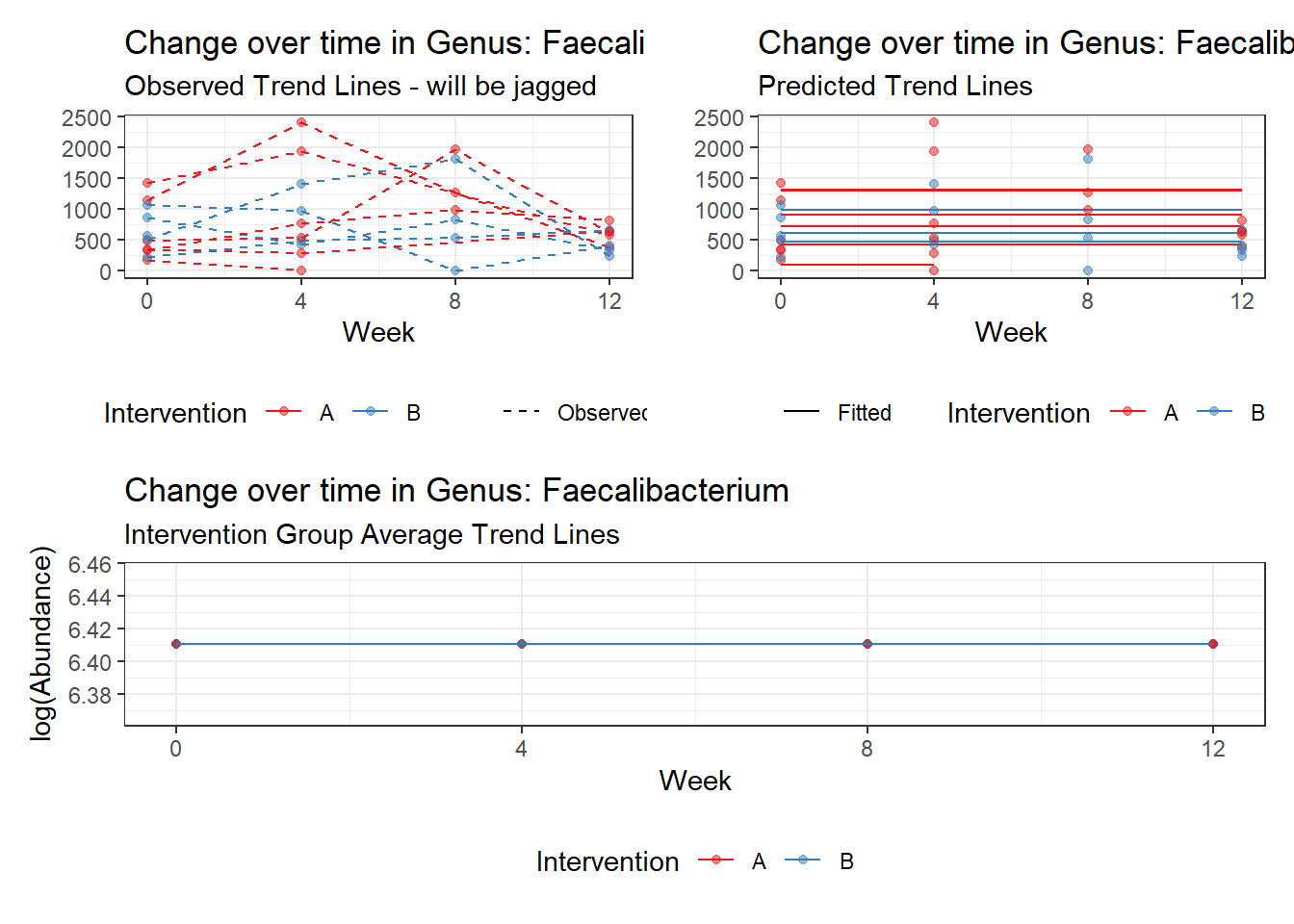Select the Week 8 point on the average trend line
The image size is (1294, 924).
(x=867, y=644)
